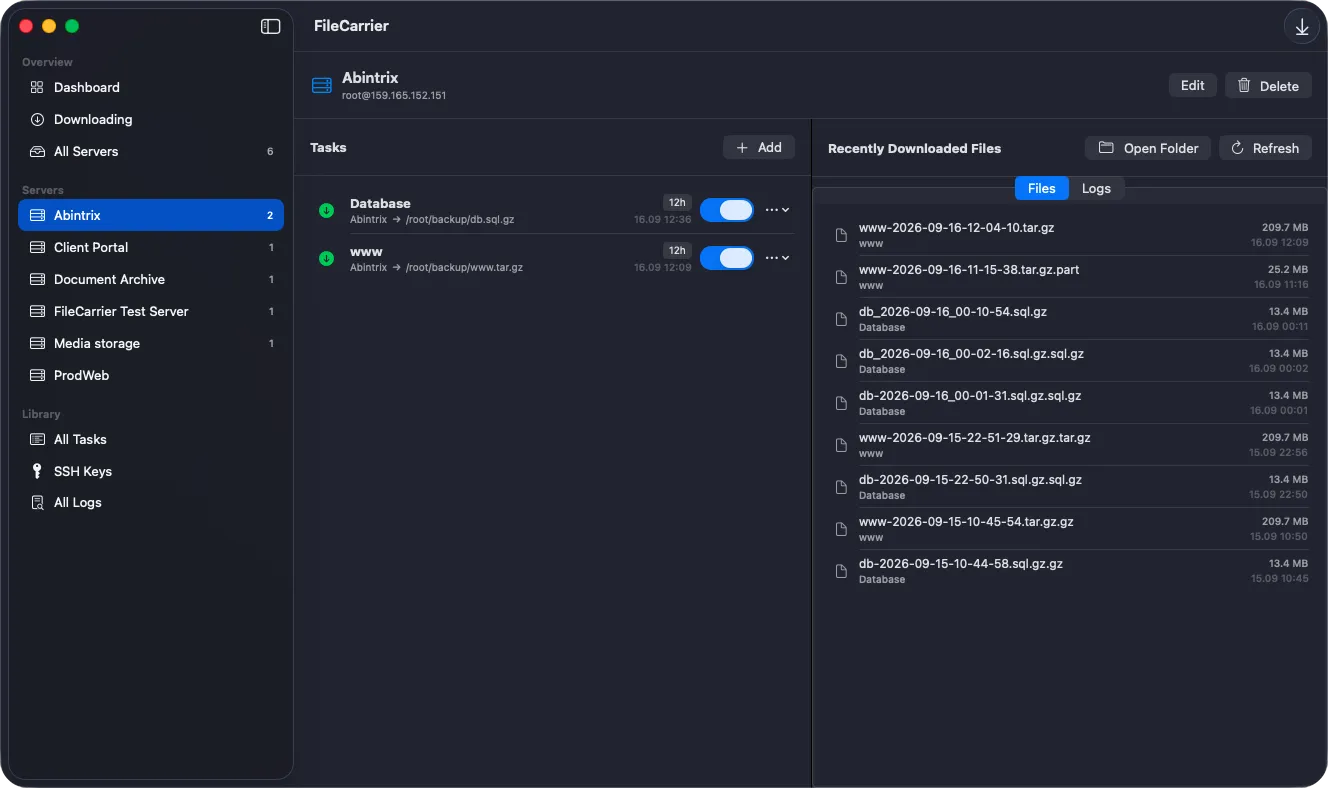Open All Tasks in Library

pyautogui.click(x=151, y=439)
